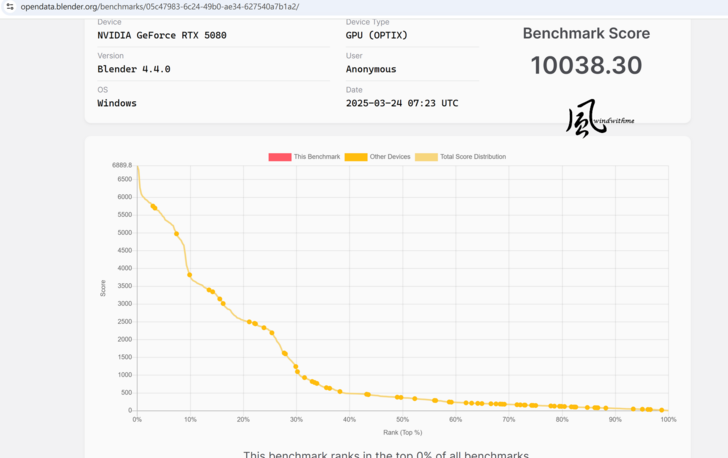Select the NVIDIA GeForce RTX 5080 device text
Viewport: 728px width, 458px height.
point(162,35)
